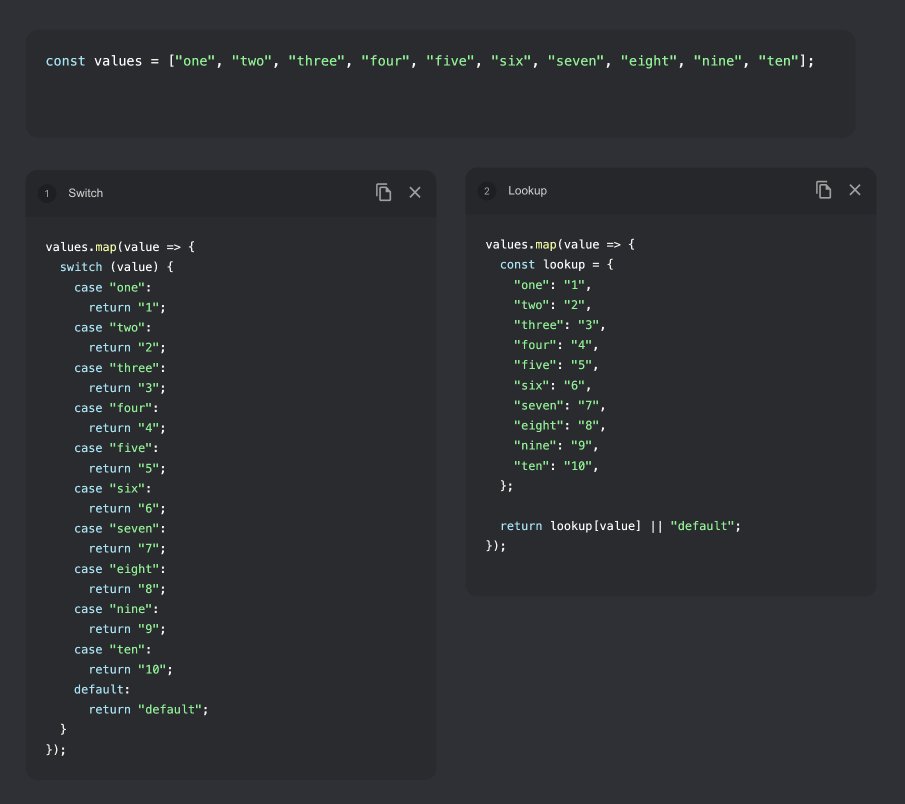This screenshot has height=804, width=905.
Task: Click the 'return lookup[value] || "default";' line
Action: [620, 526]
